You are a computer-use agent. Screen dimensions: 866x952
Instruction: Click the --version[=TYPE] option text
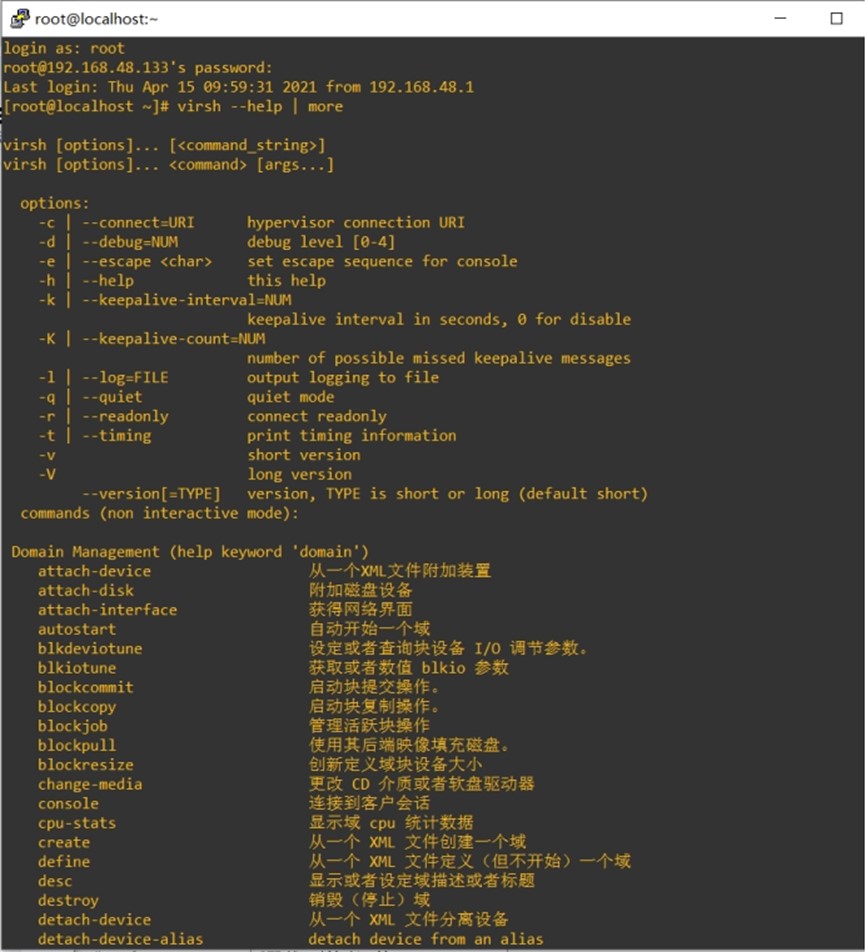click(x=151, y=493)
